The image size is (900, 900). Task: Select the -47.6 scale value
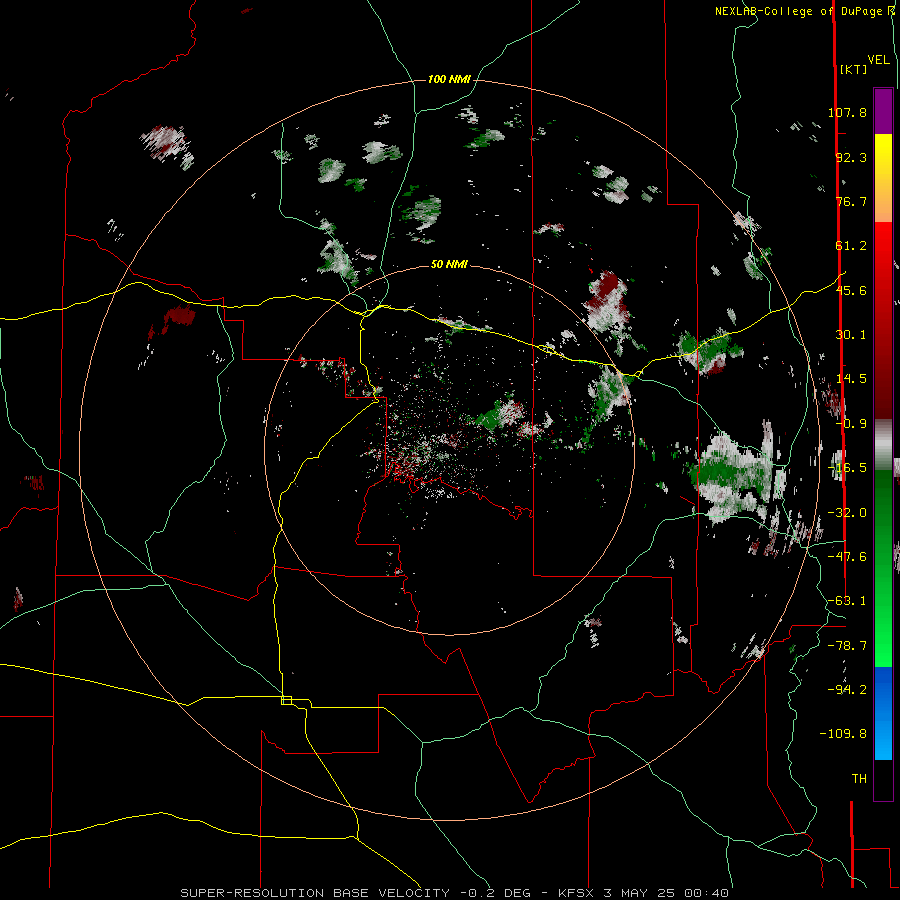click(x=847, y=556)
